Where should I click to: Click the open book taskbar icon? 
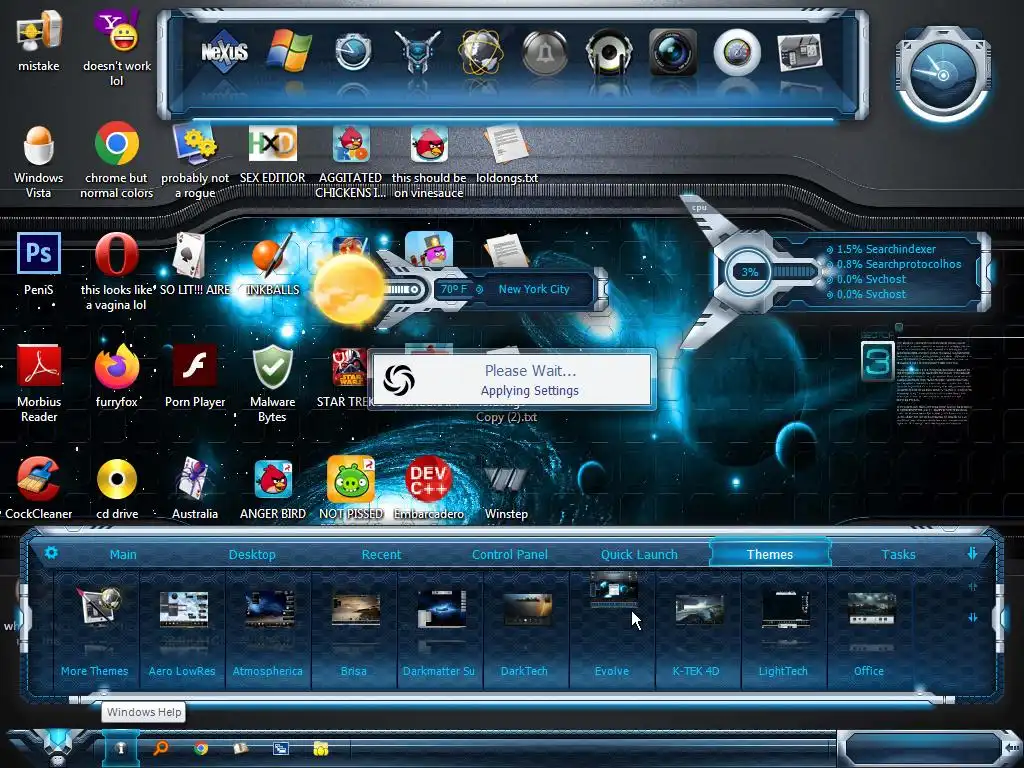coord(241,748)
